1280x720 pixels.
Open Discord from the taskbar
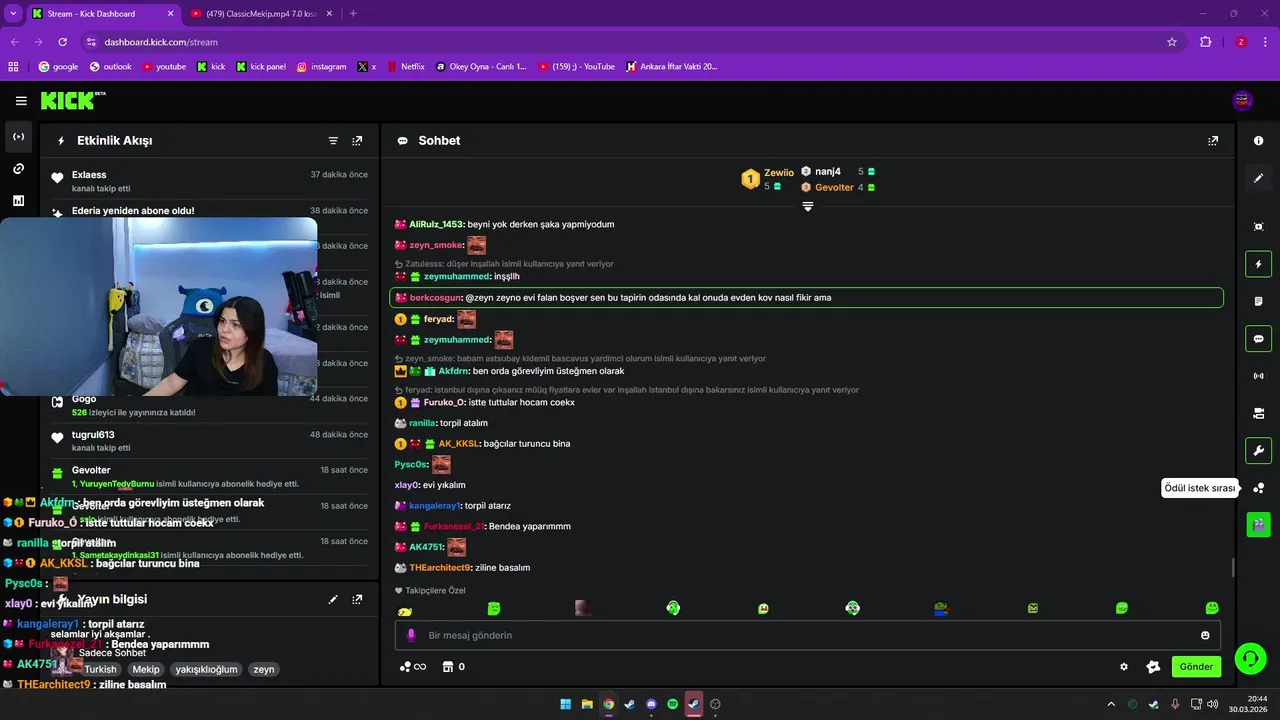651,704
